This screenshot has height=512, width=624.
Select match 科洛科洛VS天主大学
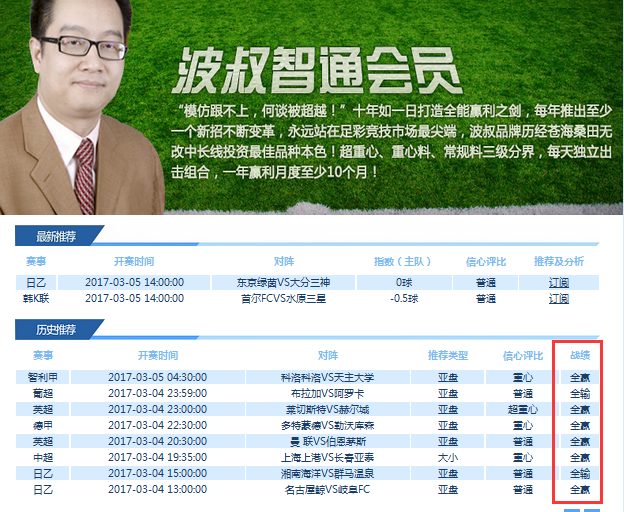point(328,377)
